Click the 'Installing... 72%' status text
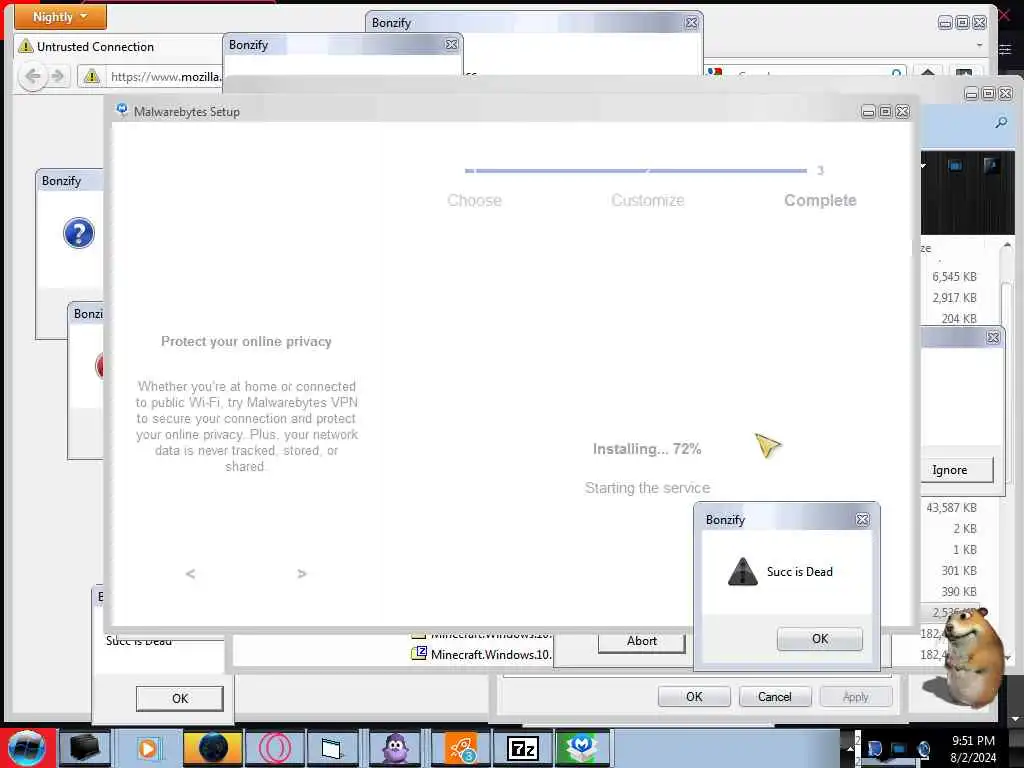 click(x=647, y=449)
